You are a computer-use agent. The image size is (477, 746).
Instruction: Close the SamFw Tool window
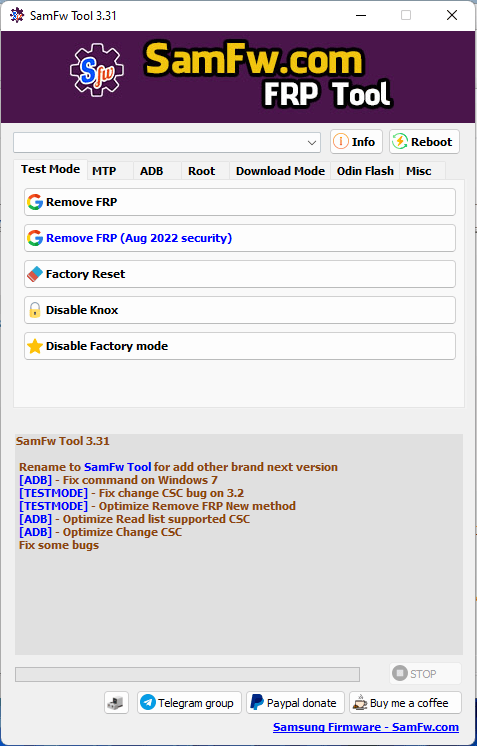point(452,15)
